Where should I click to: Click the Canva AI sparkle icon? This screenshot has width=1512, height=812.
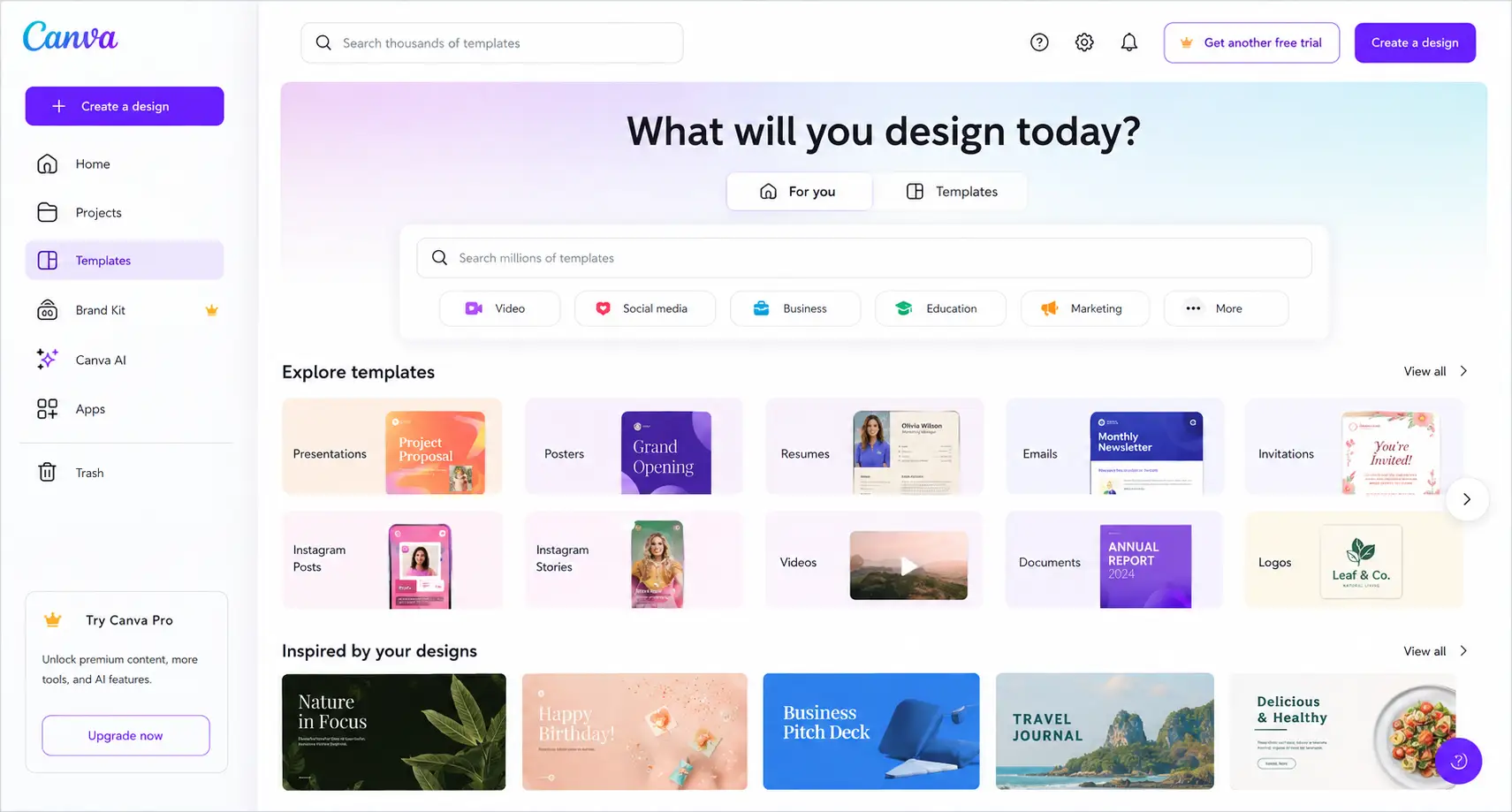[x=48, y=359]
